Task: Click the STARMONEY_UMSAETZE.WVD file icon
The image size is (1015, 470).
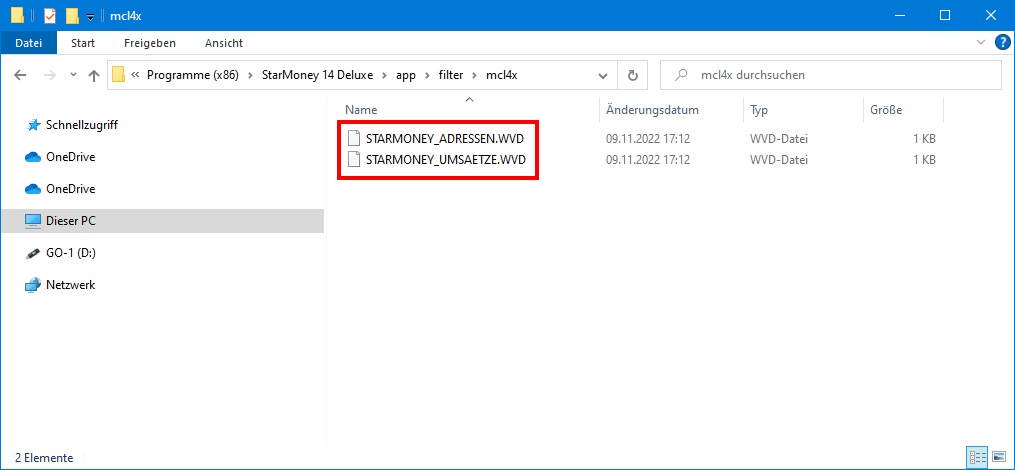Action: (353, 159)
